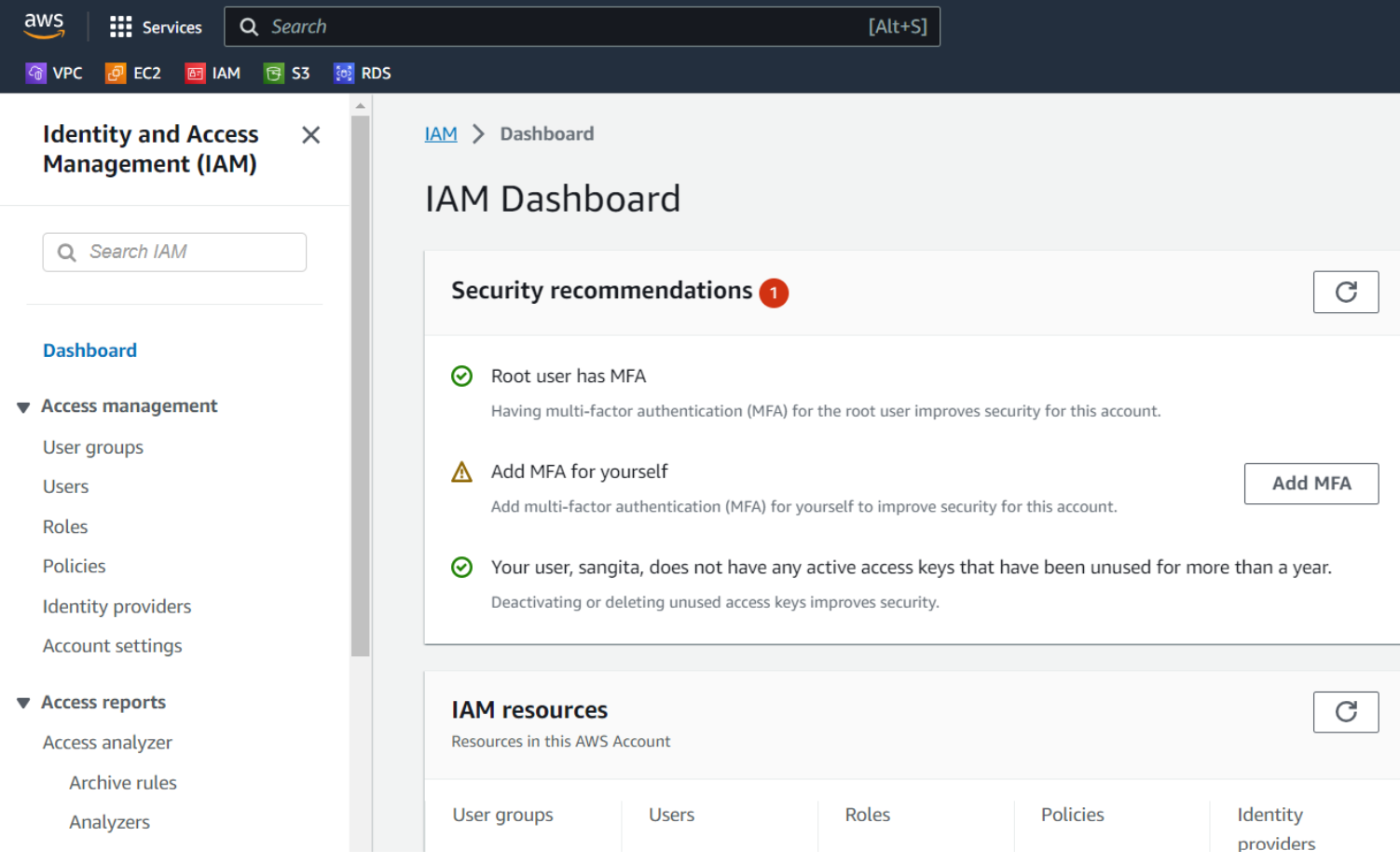Click 'Add MFA for yourself' text
Viewport: 1400px width, 864px height.
click(x=579, y=472)
